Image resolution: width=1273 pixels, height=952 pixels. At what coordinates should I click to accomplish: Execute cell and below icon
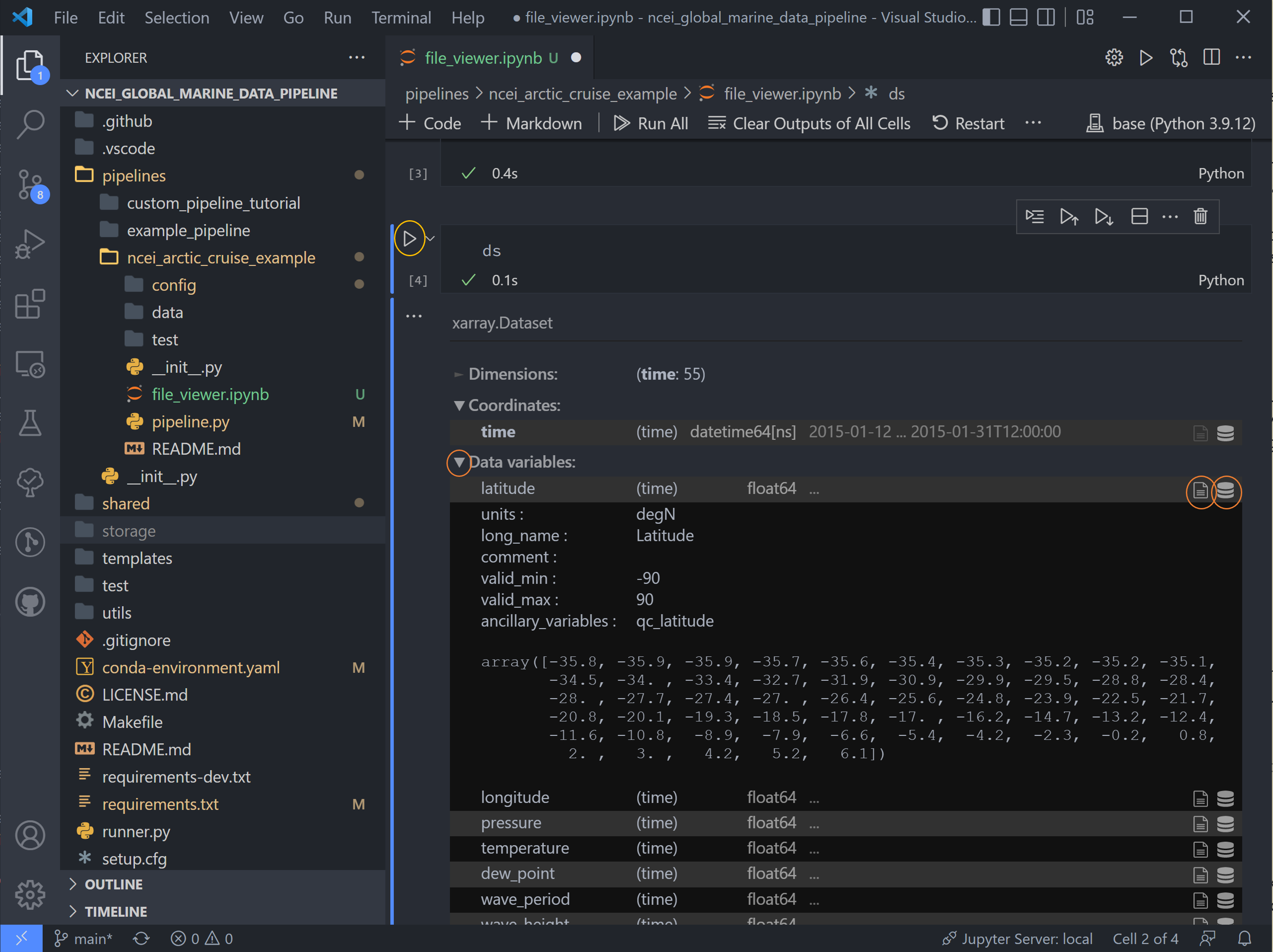pos(1104,216)
